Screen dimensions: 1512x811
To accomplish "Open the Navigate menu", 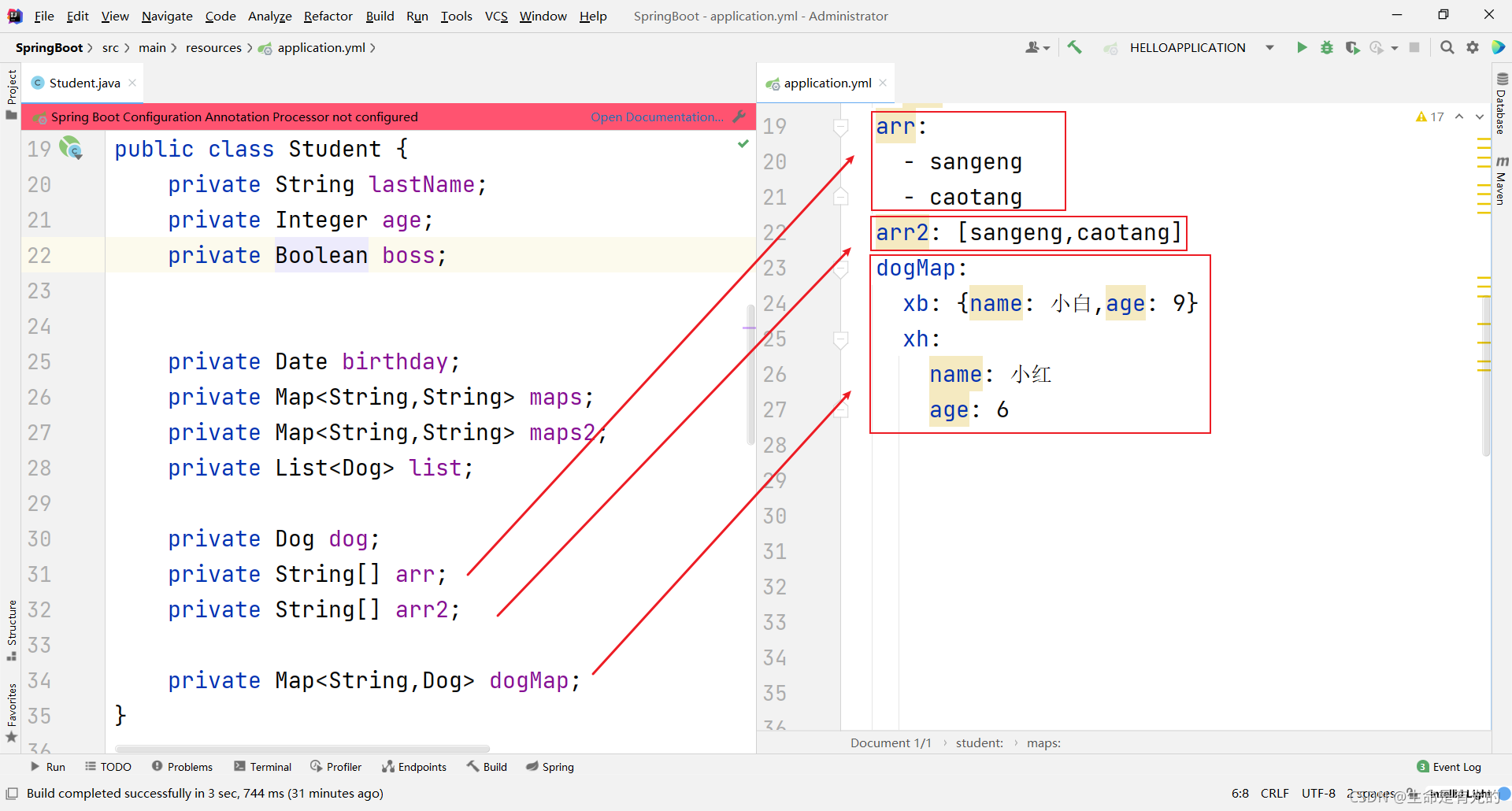I will [167, 16].
